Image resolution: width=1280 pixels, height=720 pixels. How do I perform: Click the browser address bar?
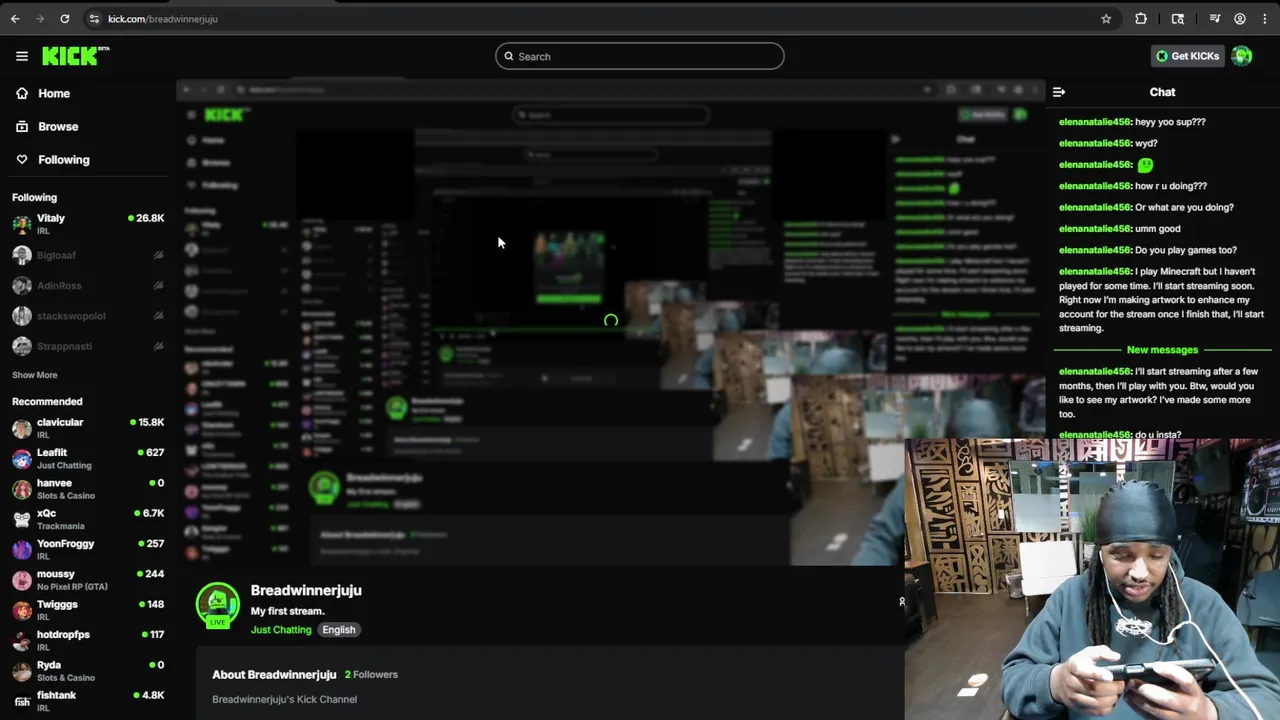click(590, 19)
